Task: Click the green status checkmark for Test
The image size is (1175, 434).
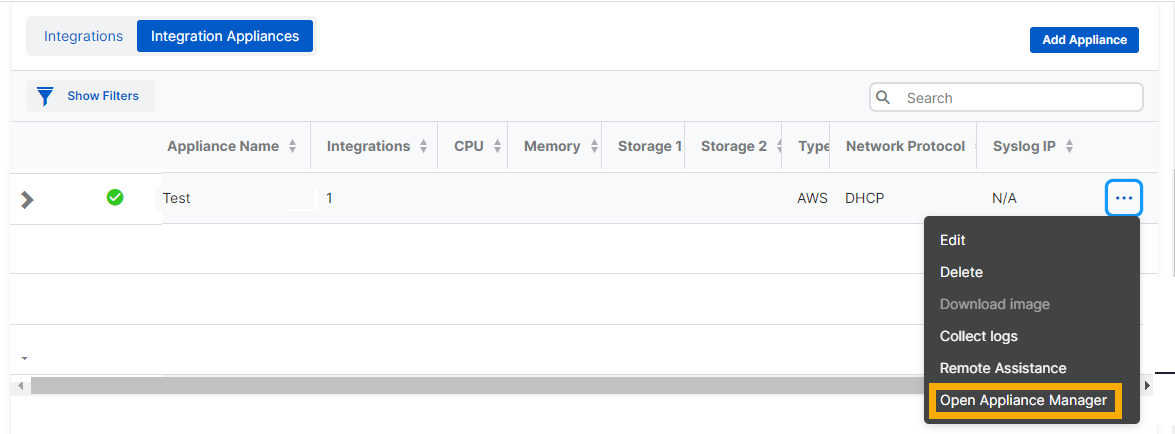Action: [x=115, y=198]
